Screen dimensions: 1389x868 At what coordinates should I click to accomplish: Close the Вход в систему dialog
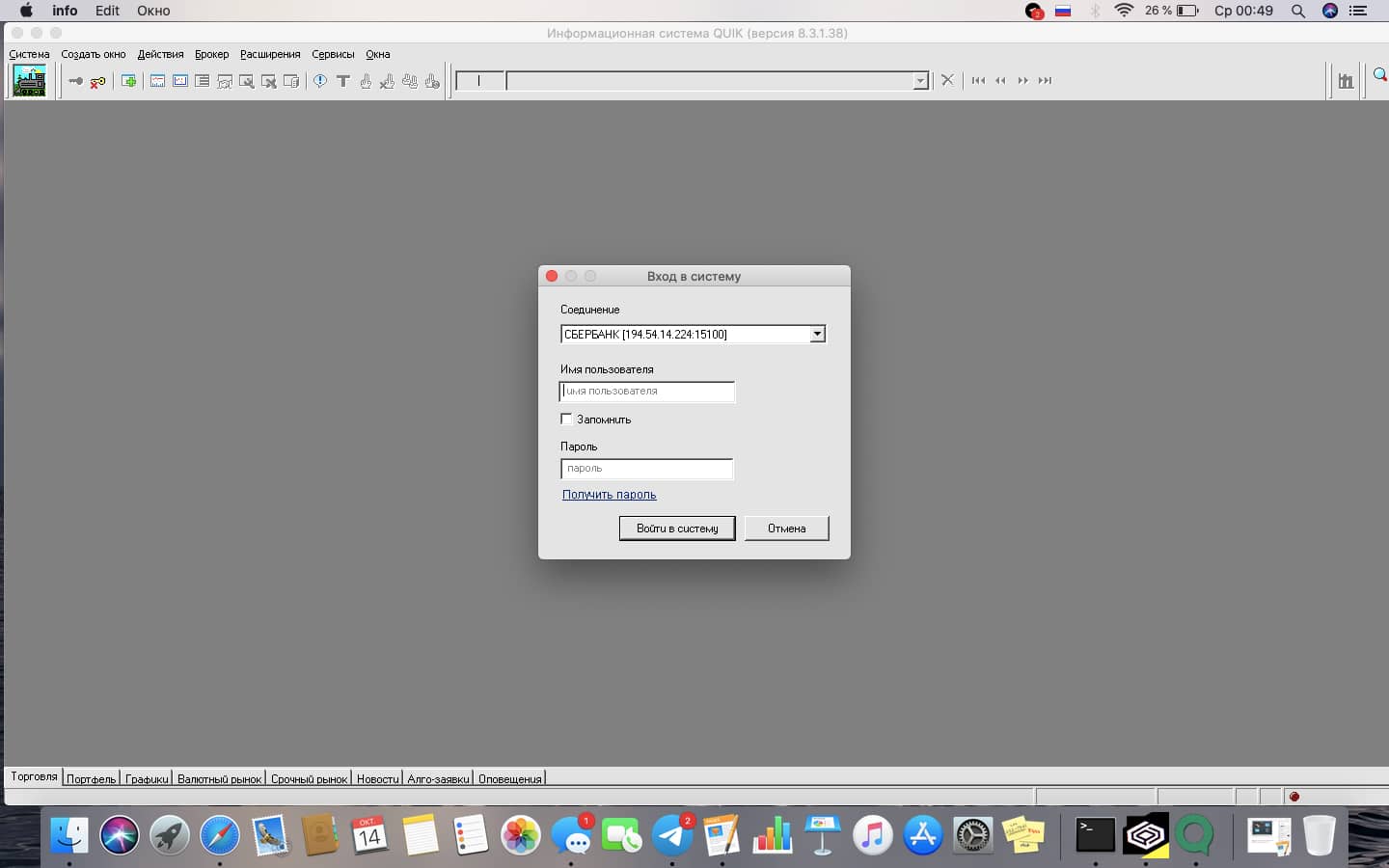[552, 276]
